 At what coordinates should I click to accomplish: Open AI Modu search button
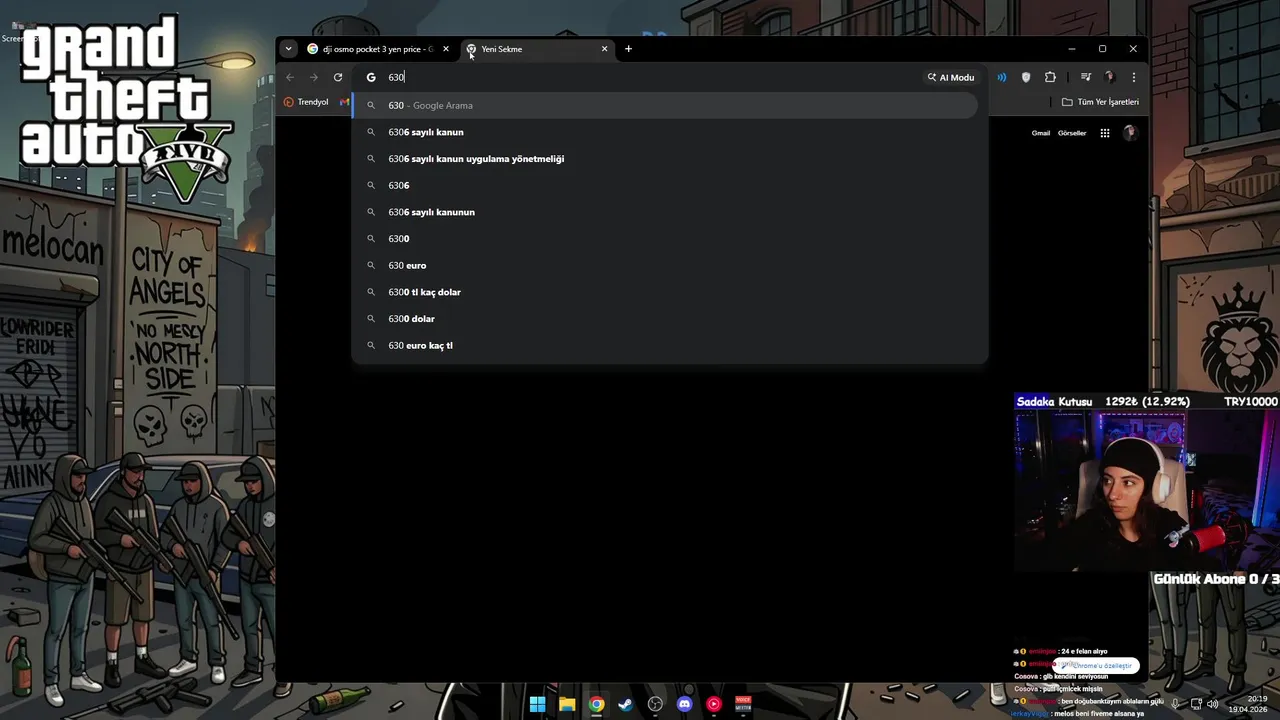(951, 77)
